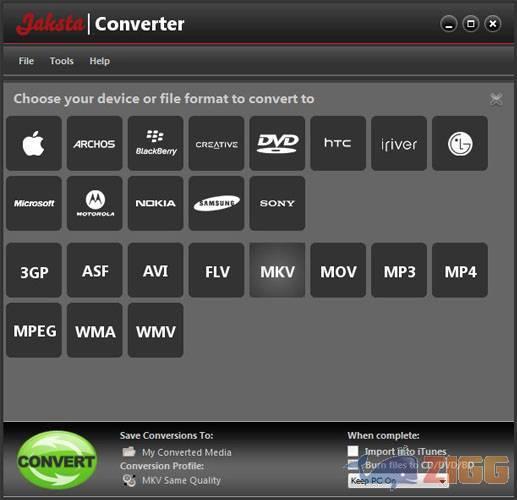517x500 pixels.
Task: Select the MPEG format tile
Action: 34,330
